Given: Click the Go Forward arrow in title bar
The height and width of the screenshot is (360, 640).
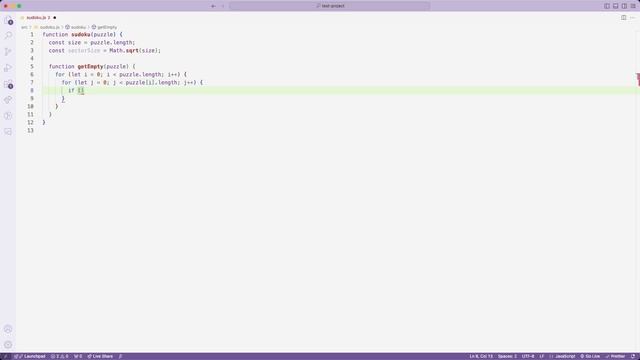Looking at the screenshot, I should [223, 6].
